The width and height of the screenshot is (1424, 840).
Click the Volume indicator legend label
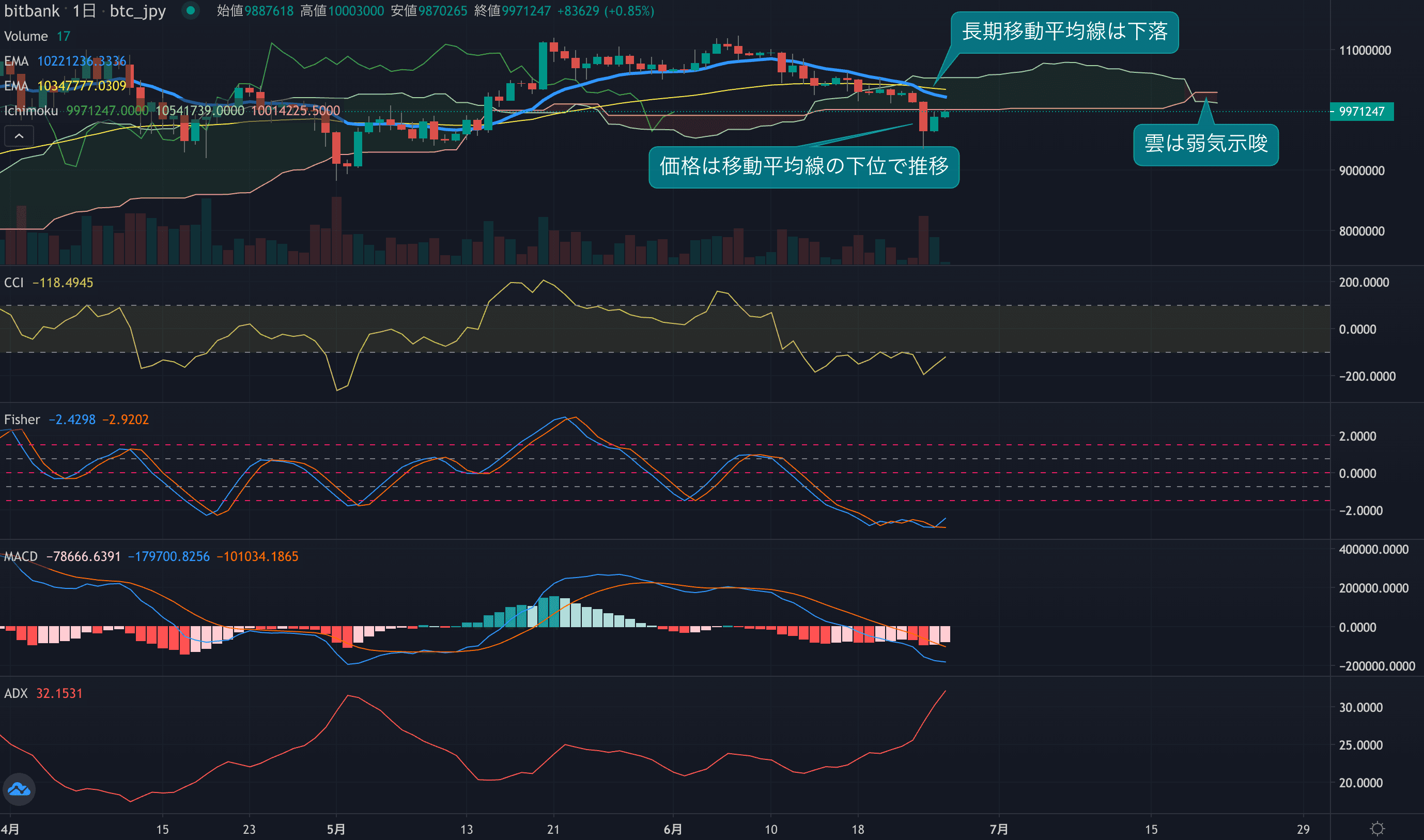(x=26, y=36)
